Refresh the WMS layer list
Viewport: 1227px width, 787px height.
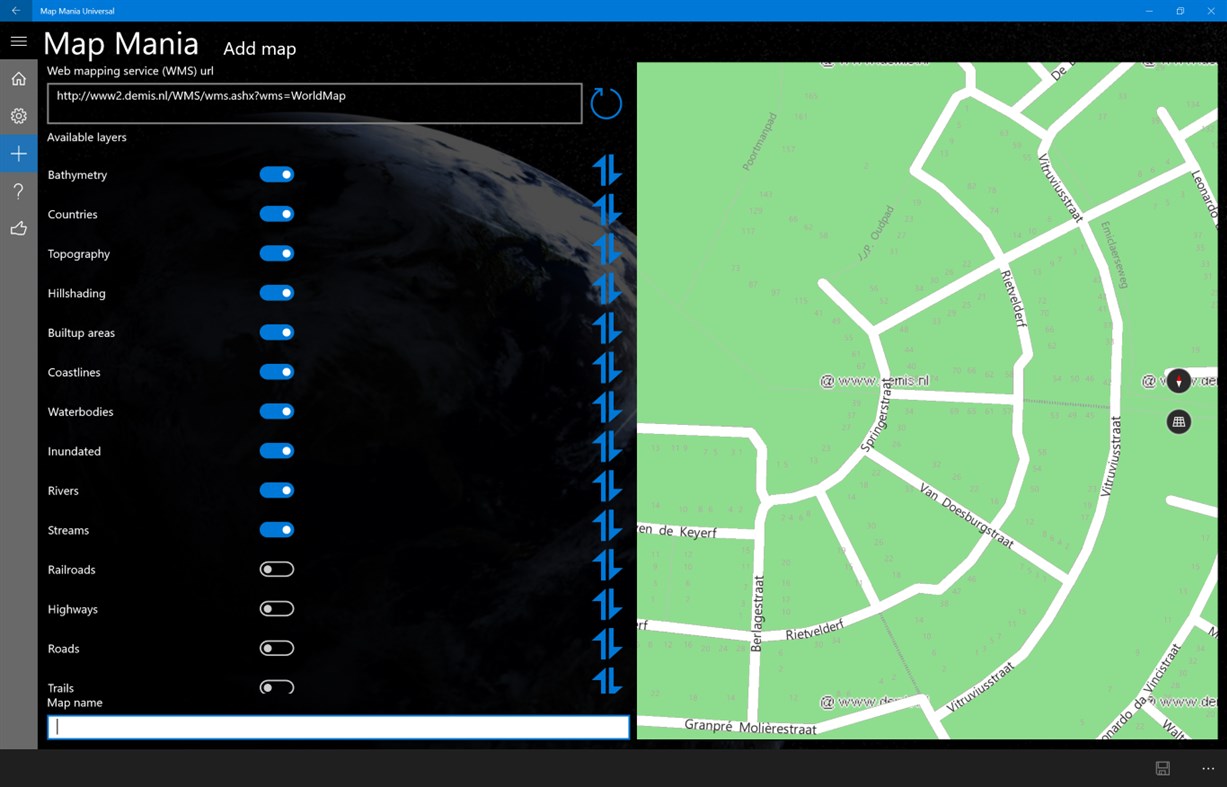(x=605, y=102)
